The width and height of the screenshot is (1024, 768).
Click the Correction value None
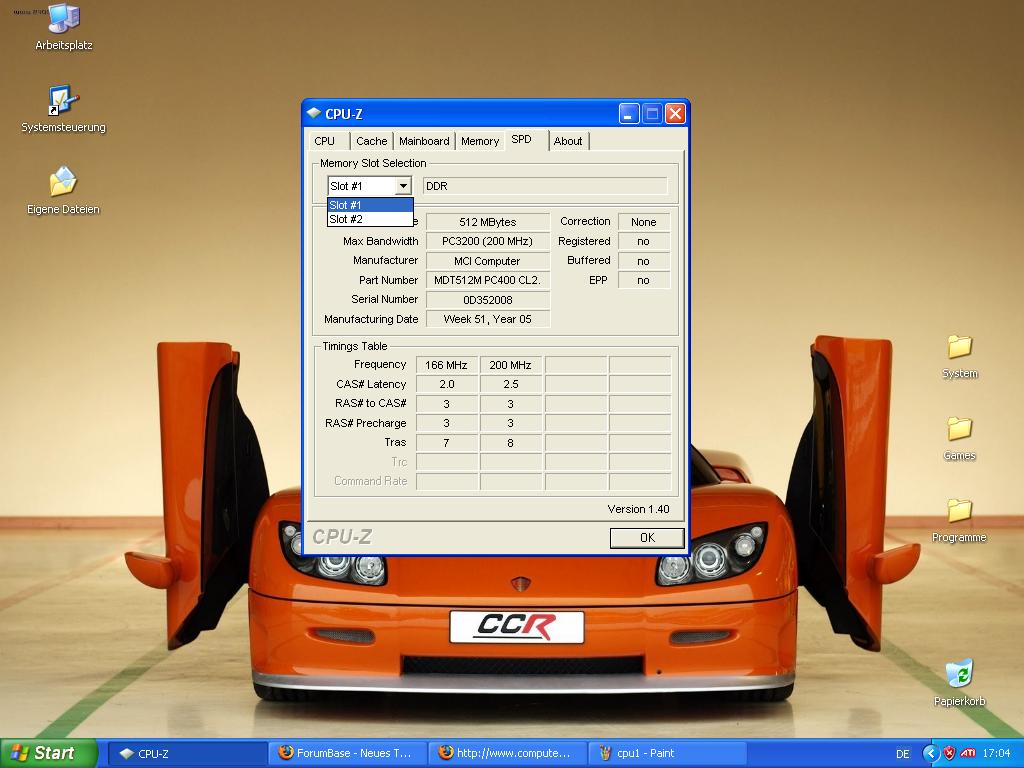coord(644,222)
